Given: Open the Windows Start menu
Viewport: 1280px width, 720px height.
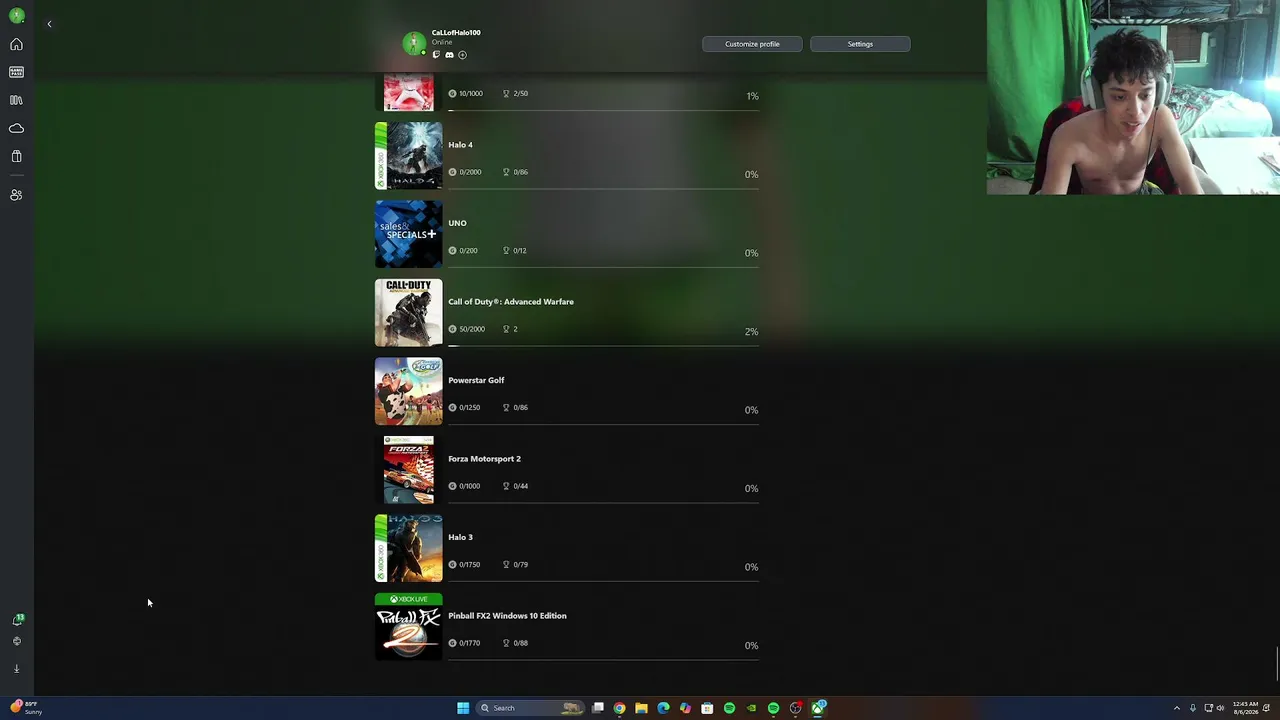Looking at the screenshot, I should [x=463, y=708].
